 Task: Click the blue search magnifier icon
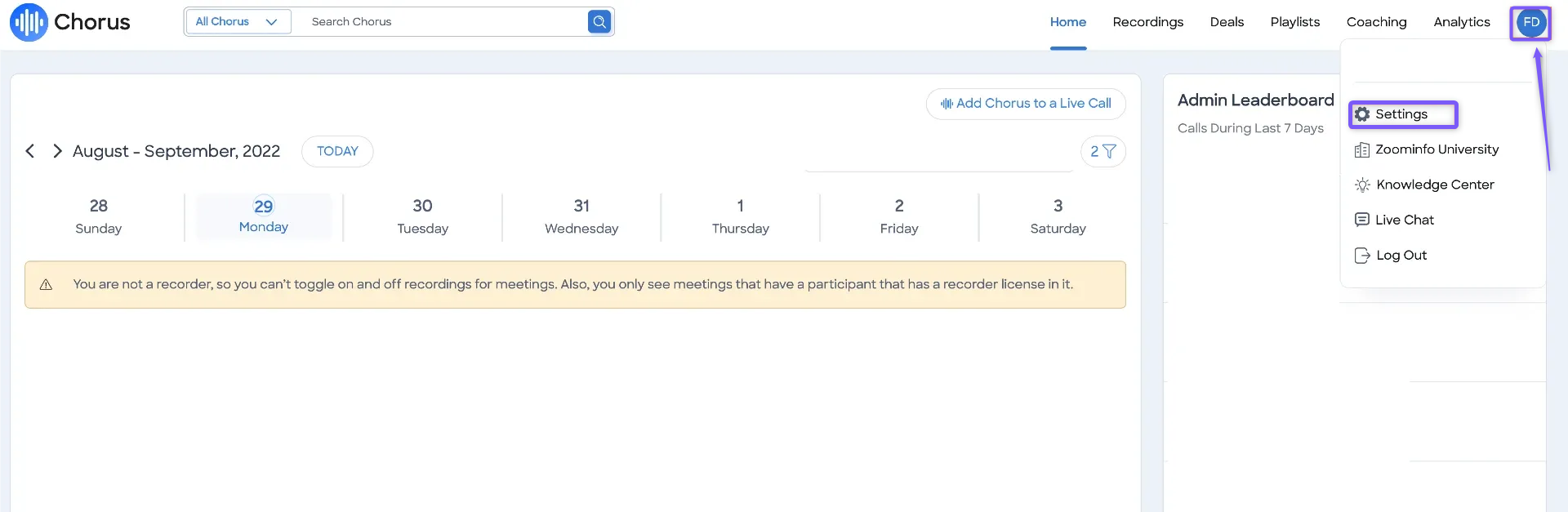tap(599, 22)
